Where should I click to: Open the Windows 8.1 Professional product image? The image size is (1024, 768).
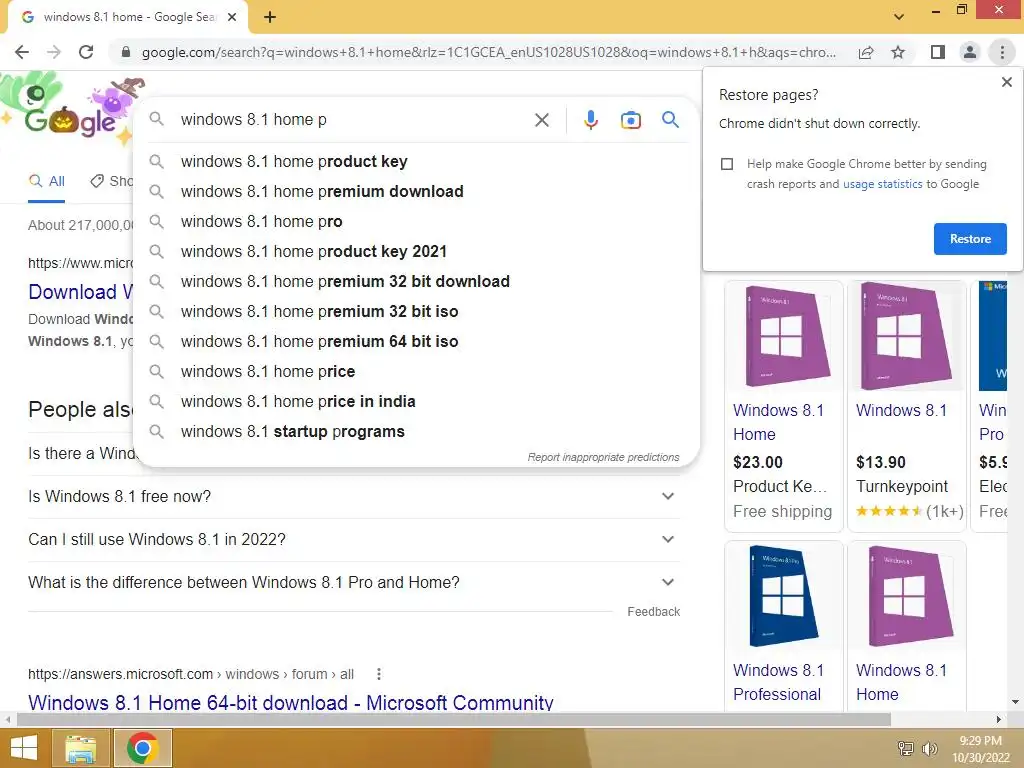click(784, 596)
